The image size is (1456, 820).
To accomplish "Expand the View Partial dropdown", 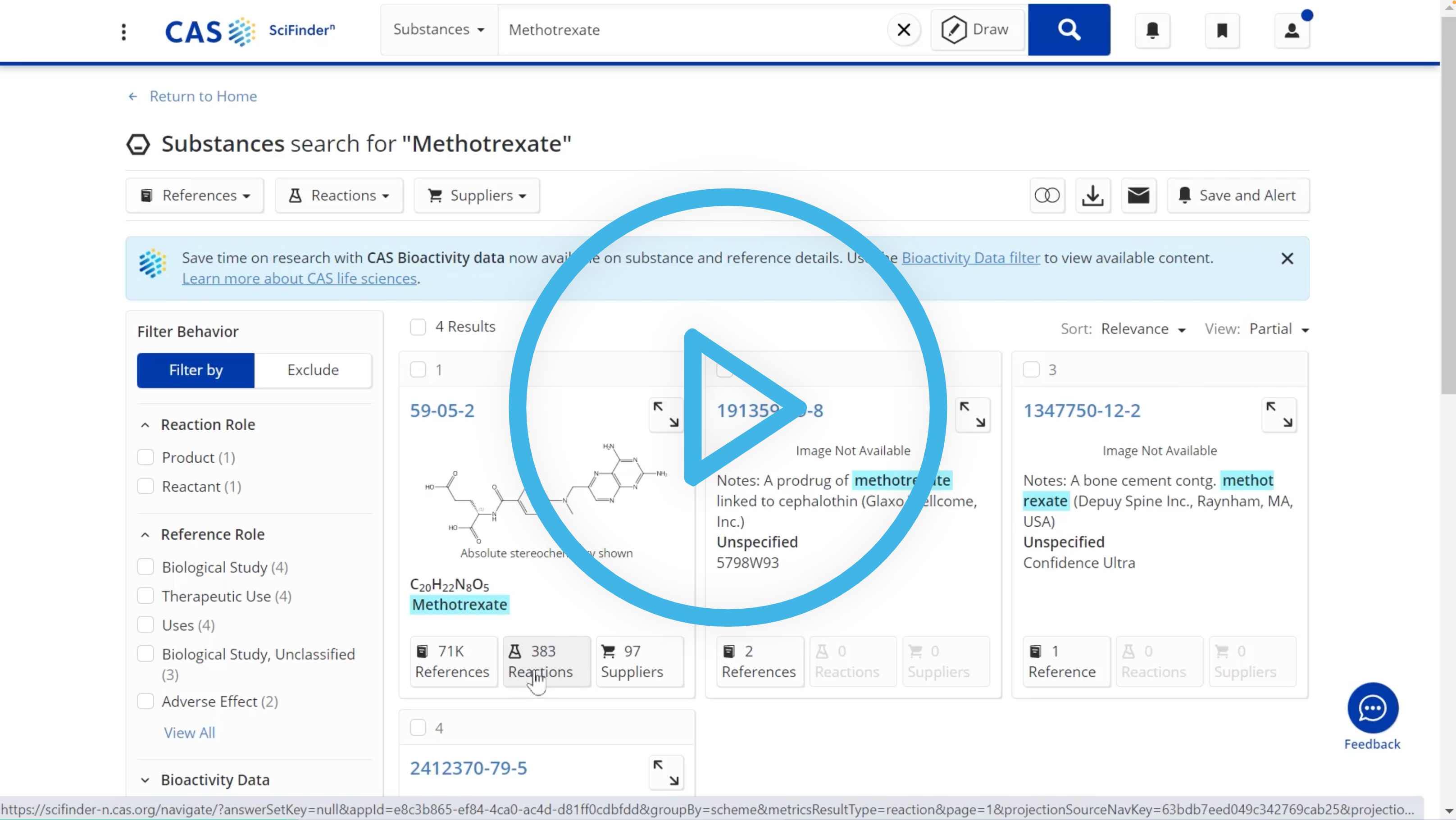I will [1281, 328].
